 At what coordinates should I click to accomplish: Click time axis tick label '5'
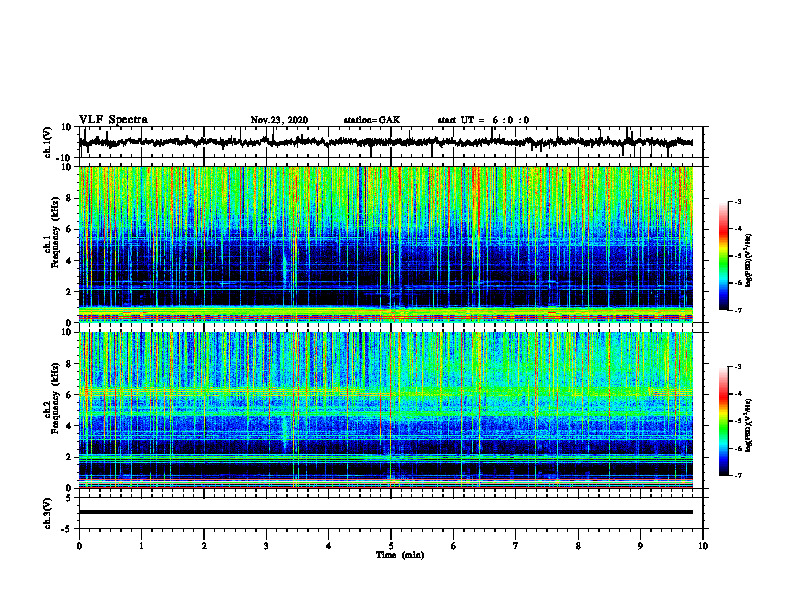[x=391, y=546]
